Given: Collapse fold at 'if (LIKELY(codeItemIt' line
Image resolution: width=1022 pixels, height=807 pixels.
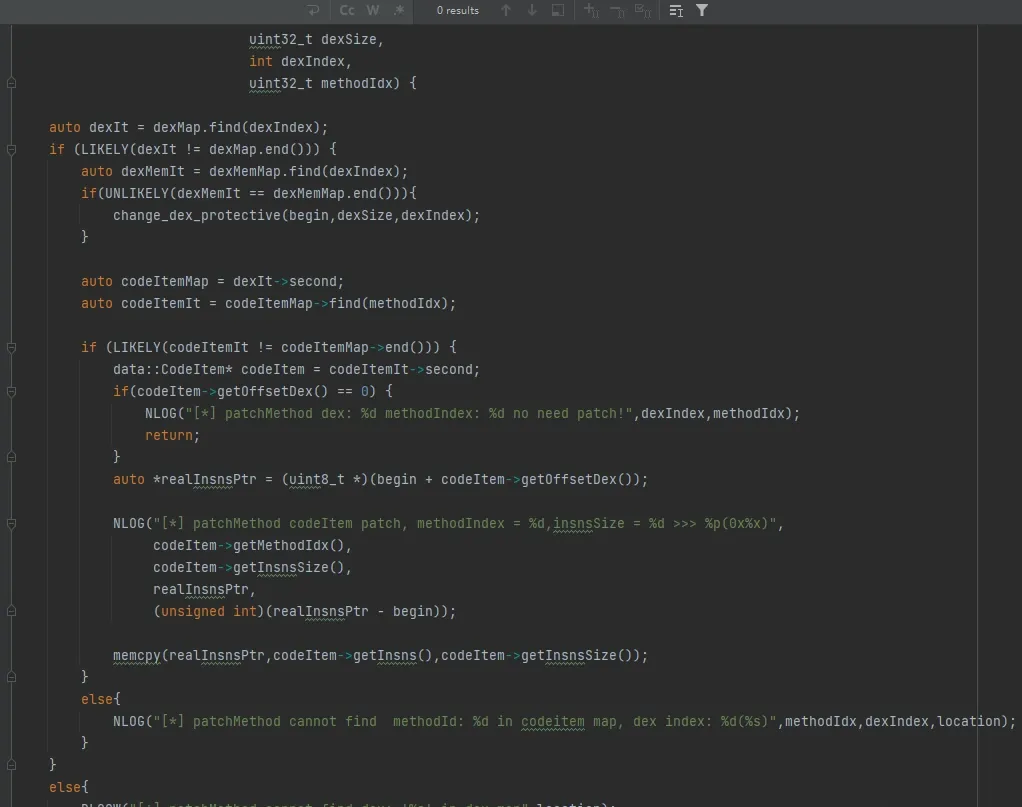Looking at the screenshot, I should [11, 348].
